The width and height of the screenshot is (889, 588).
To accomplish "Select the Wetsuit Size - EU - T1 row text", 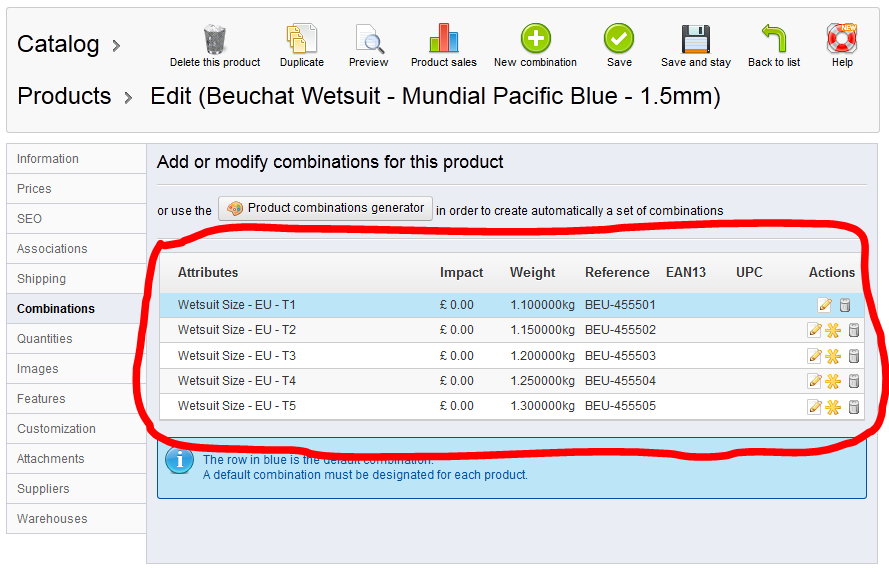I will [x=237, y=305].
